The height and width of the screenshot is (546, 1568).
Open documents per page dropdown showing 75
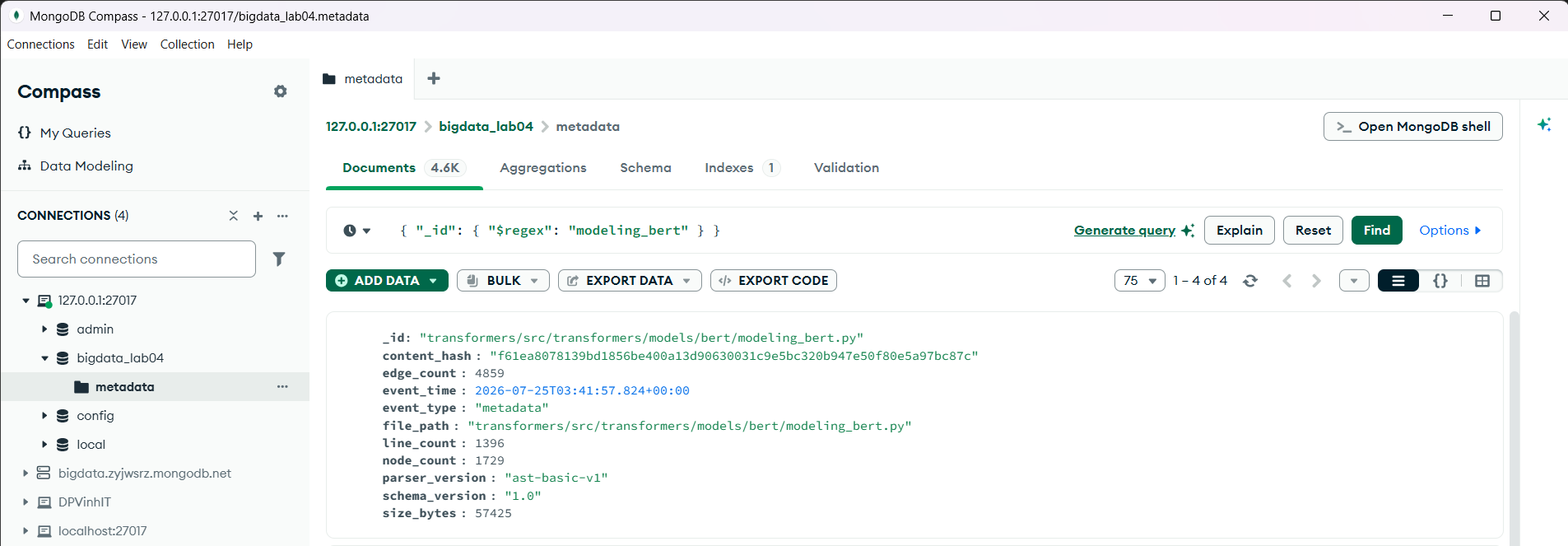[1140, 281]
